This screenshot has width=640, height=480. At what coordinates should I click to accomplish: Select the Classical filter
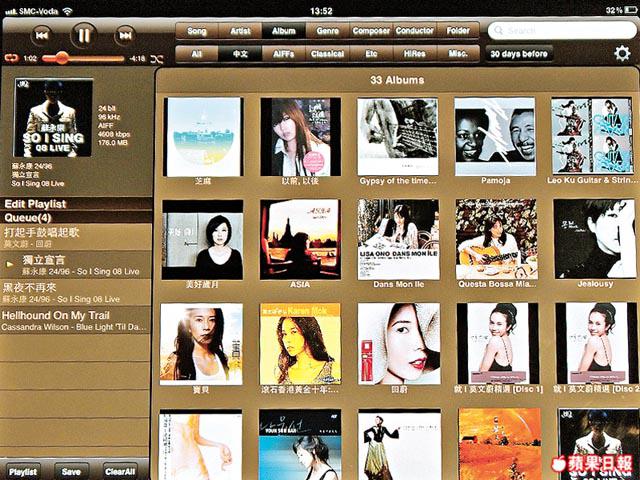click(x=327, y=54)
